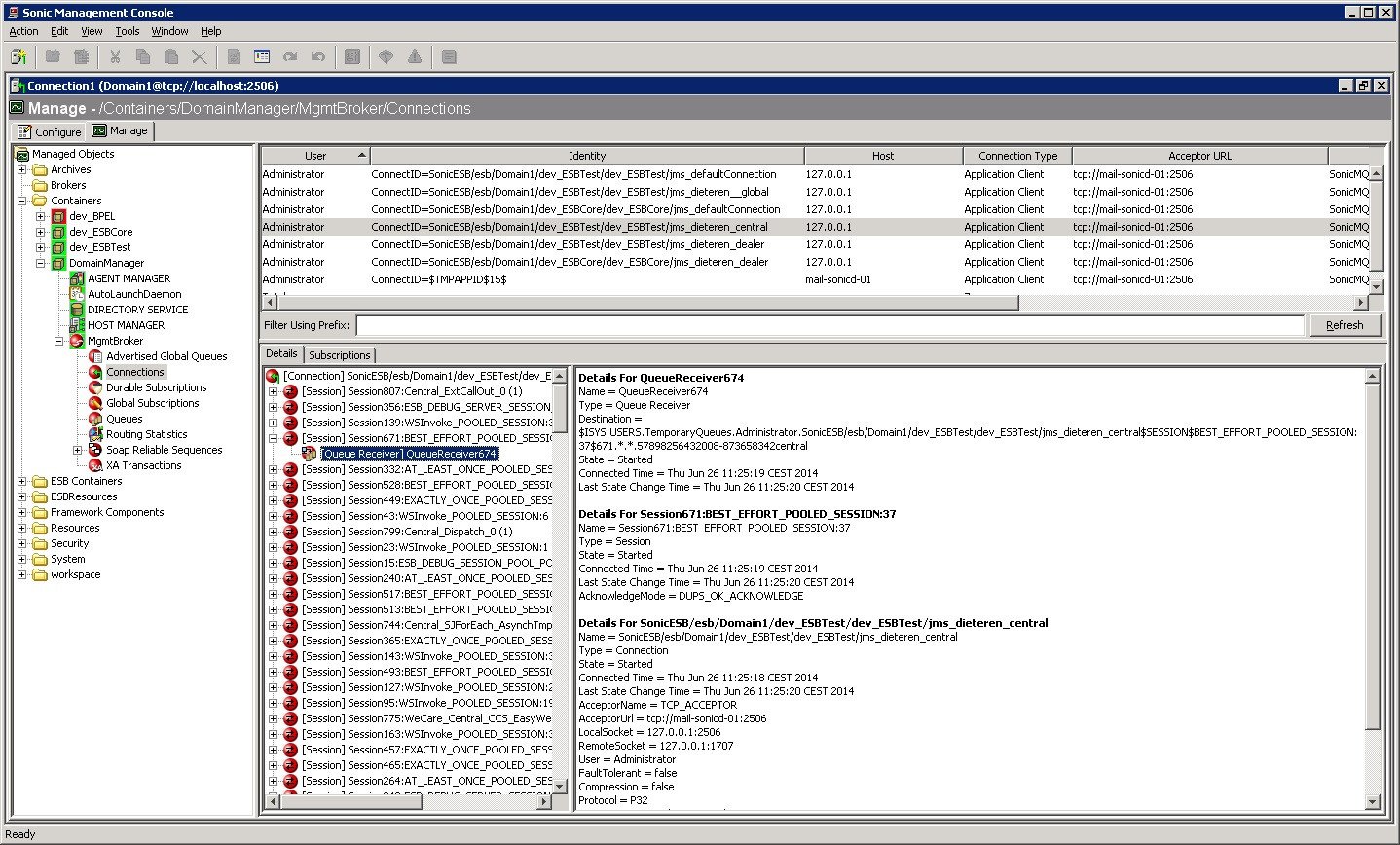The width and height of the screenshot is (1400, 845).
Task: Click the new connection toolbar icon
Action: tap(18, 57)
